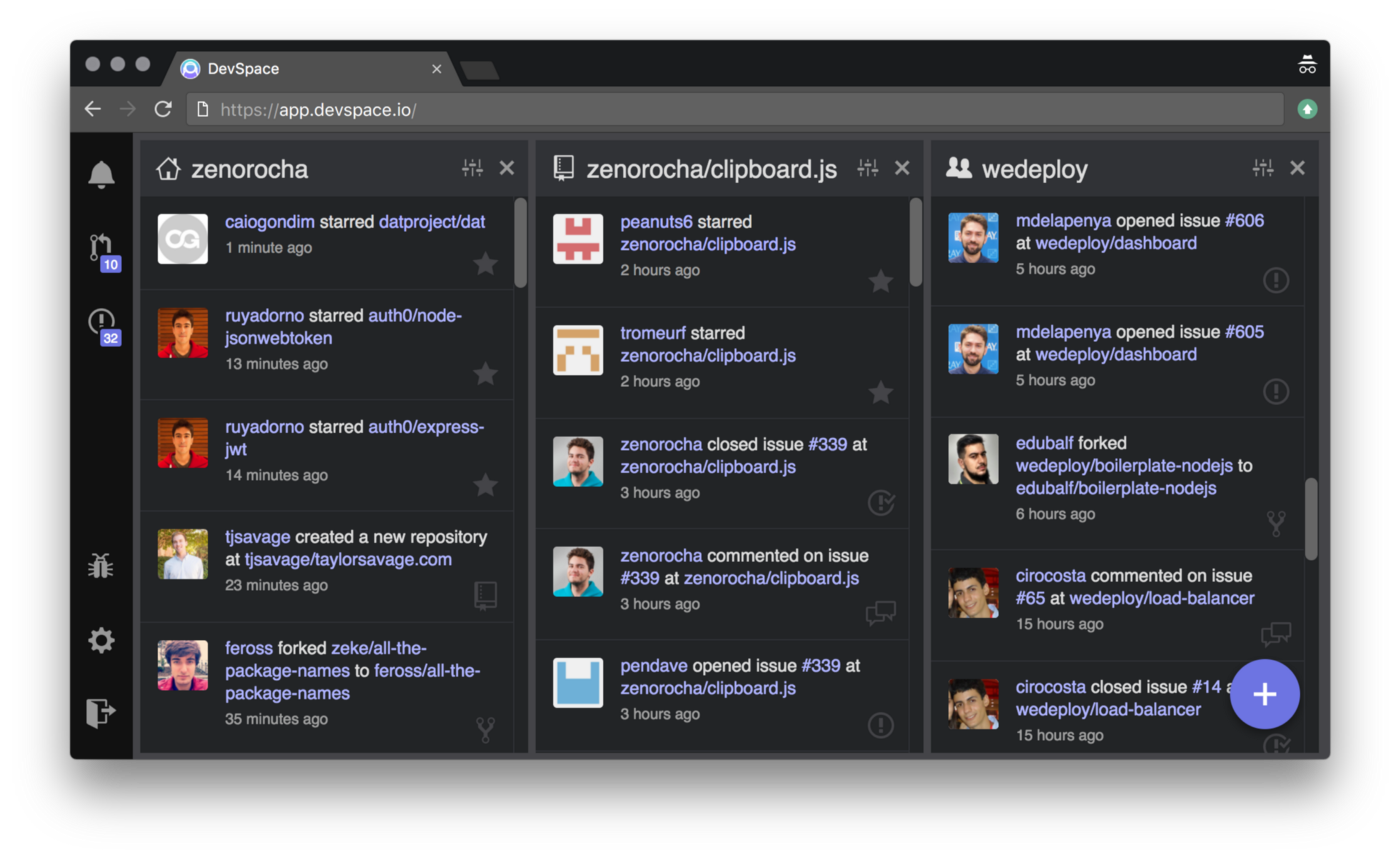Star caiogondim's datproject/dat event
Viewport: 1400px width, 859px height.
point(486,263)
